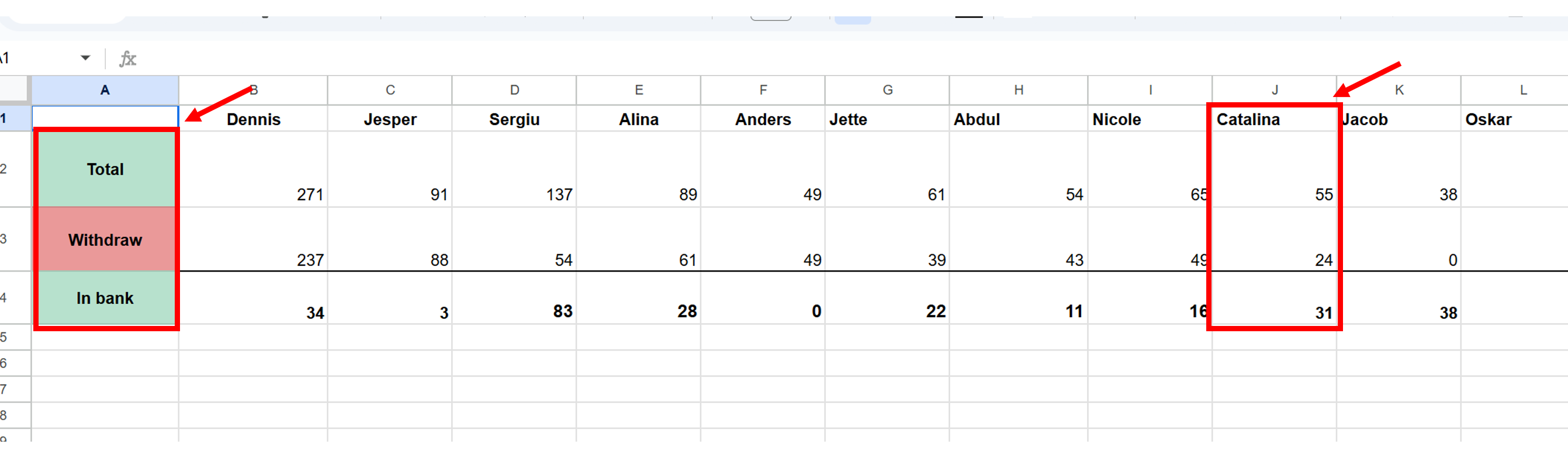Select the row 2 header
1568x465 pixels.
[x=6, y=169]
